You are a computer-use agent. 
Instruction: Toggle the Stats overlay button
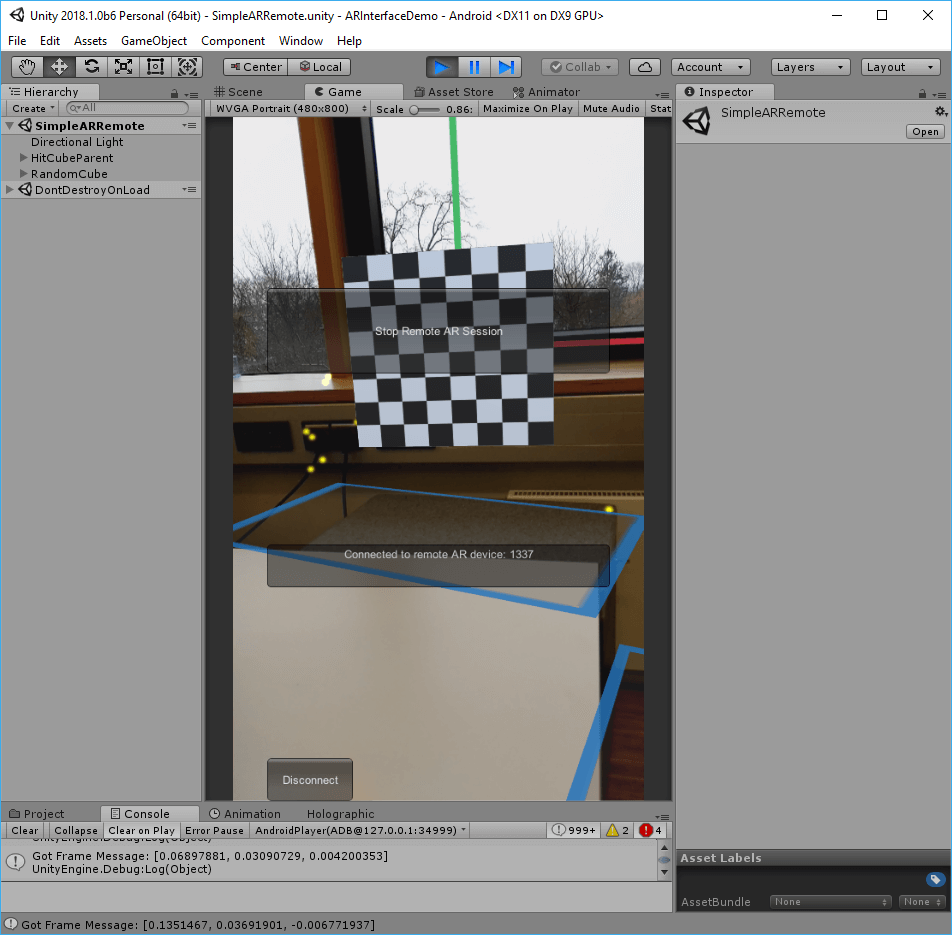659,109
